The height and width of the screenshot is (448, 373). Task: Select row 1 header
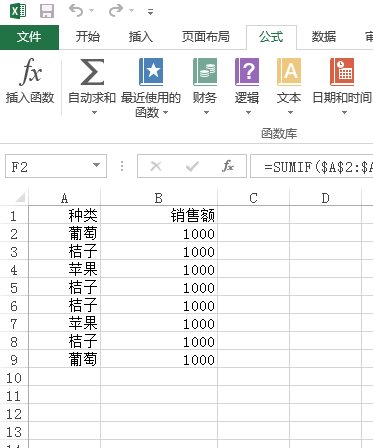click(x=14, y=215)
